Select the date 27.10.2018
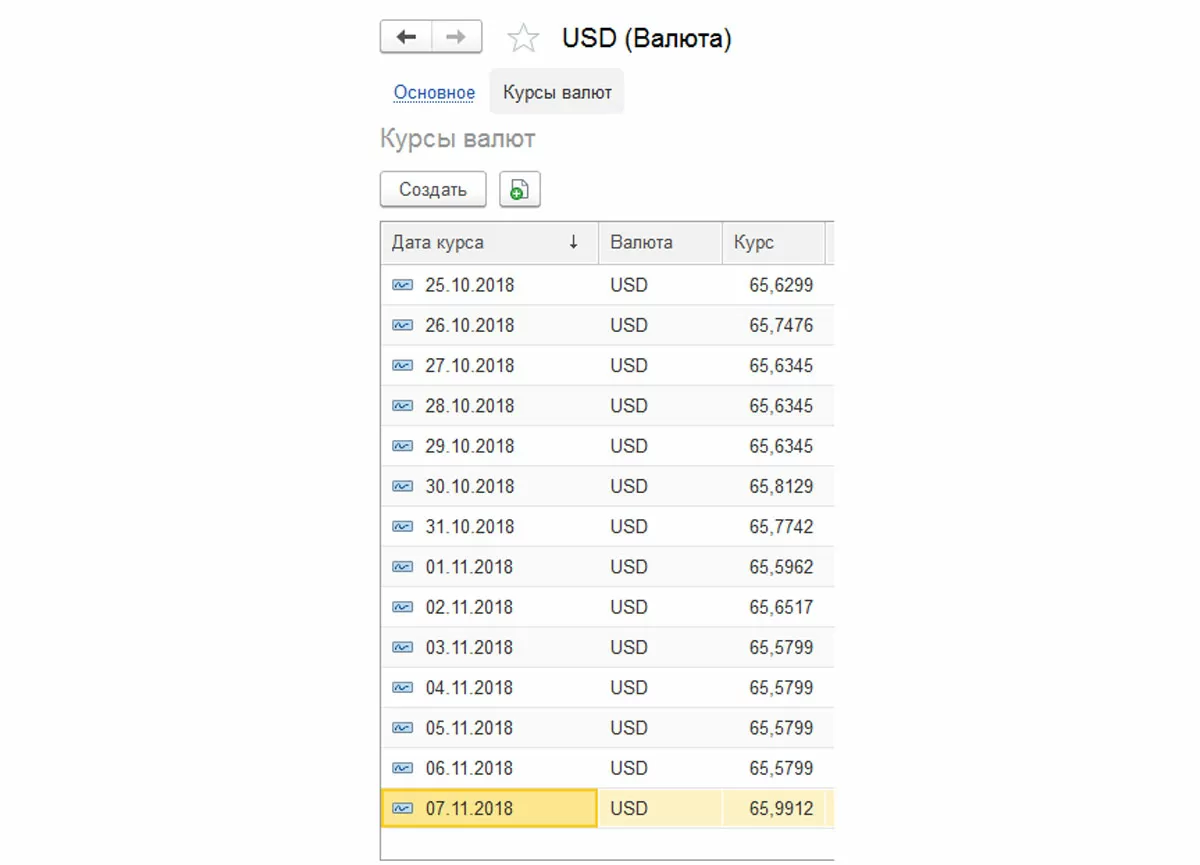This screenshot has height=865, width=1200. click(x=470, y=366)
